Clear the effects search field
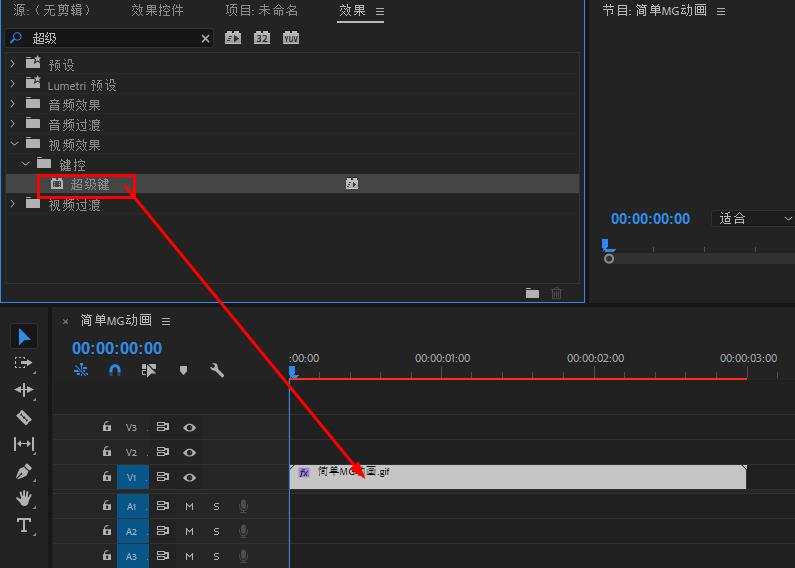The image size is (795, 568). click(x=206, y=38)
